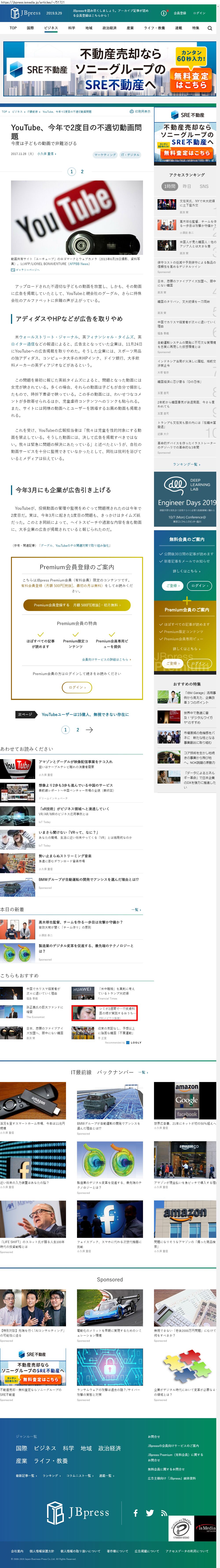Open the Twitter icon in the footer
Image resolution: width=220 pixels, height=1568 pixels.
tap(150, 1513)
